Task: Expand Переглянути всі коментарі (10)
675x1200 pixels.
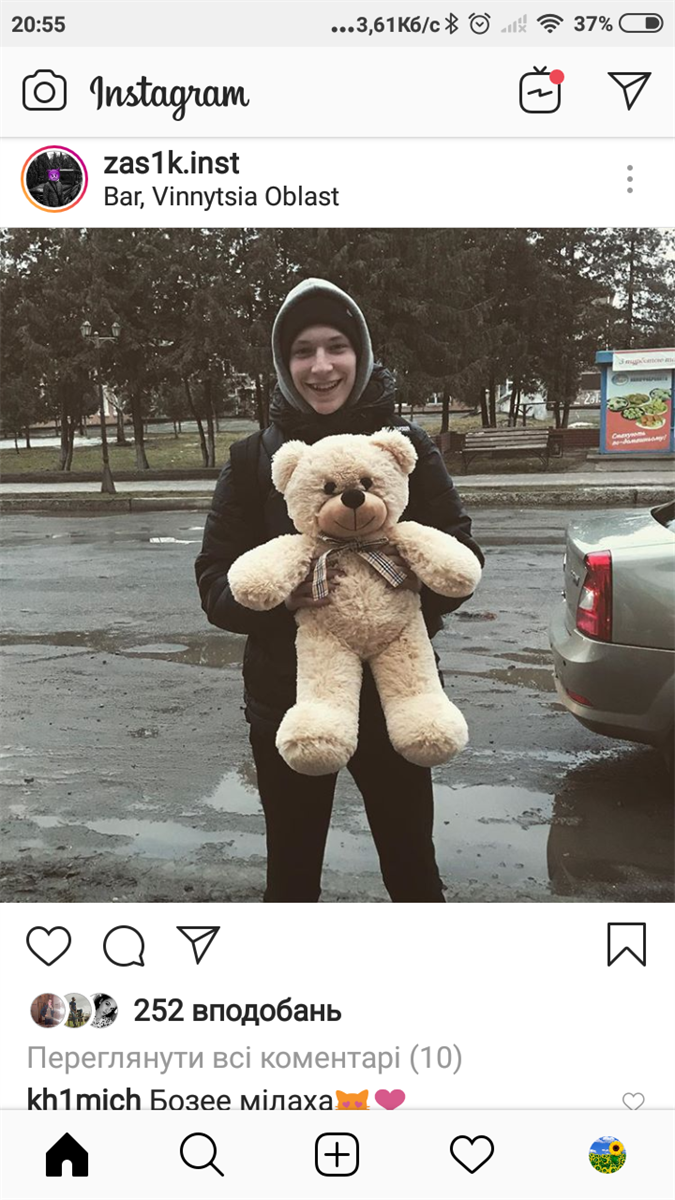Action: 244,1057
